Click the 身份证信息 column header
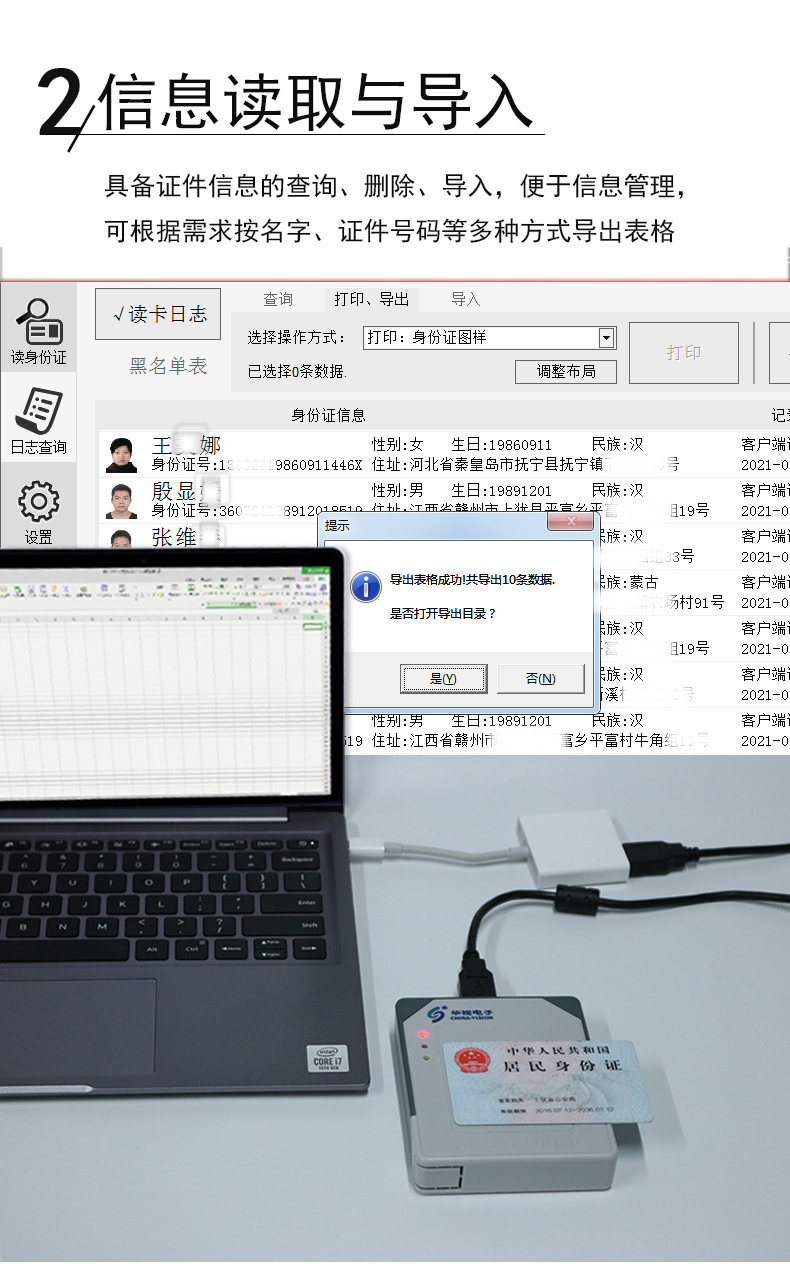Screen dimensions: 790x1274 [x=328, y=415]
